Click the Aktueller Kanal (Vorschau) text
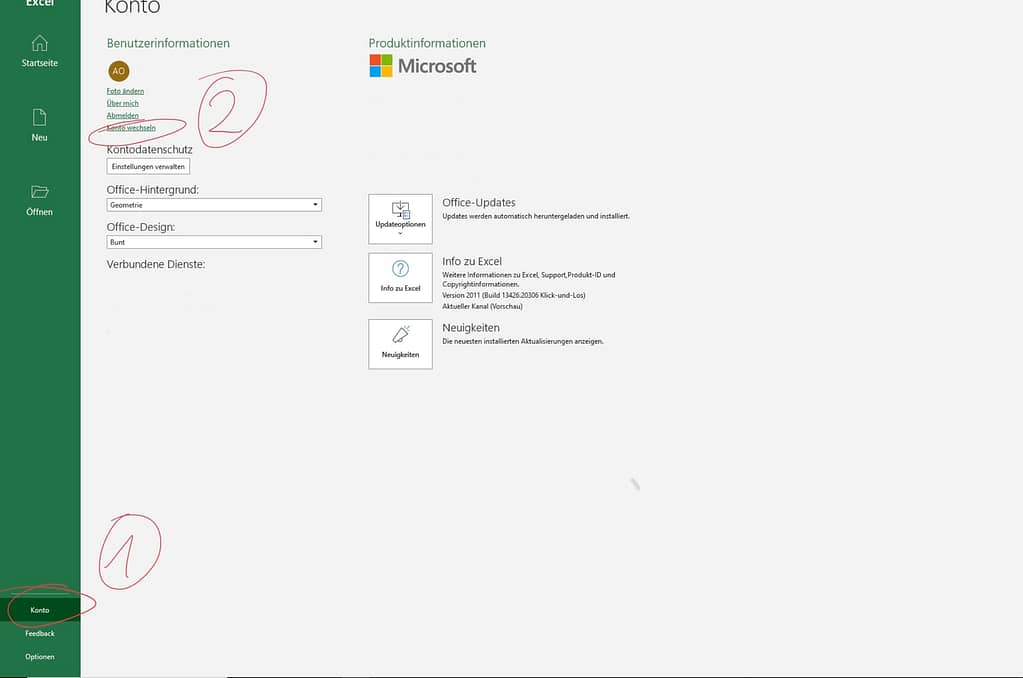1023x678 pixels. click(x=482, y=306)
